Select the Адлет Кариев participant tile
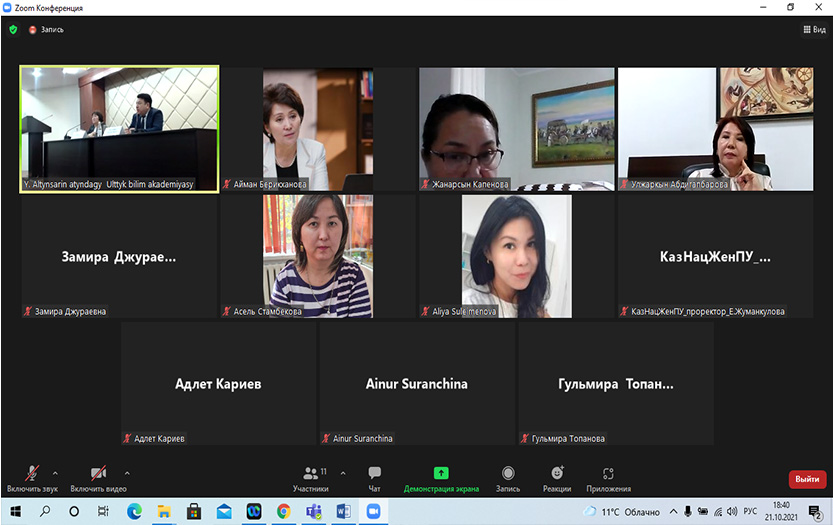 click(x=219, y=384)
